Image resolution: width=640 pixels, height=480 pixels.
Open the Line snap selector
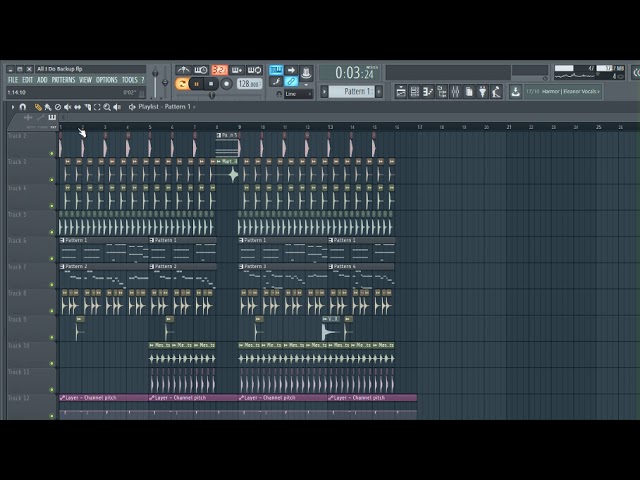pos(298,94)
